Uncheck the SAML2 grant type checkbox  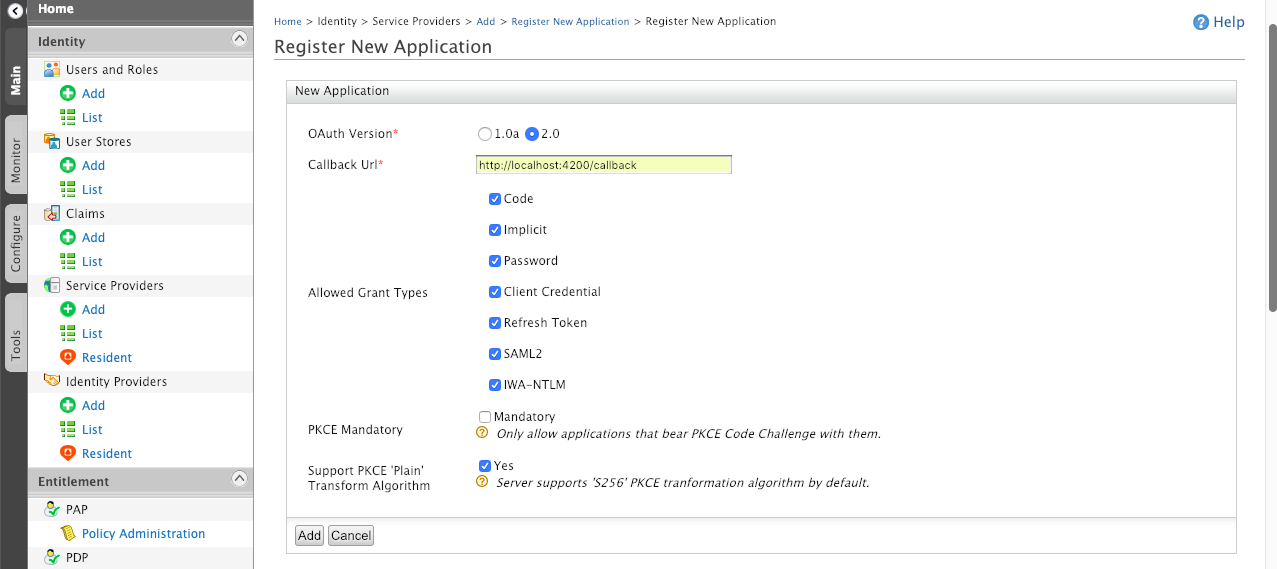coord(494,354)
